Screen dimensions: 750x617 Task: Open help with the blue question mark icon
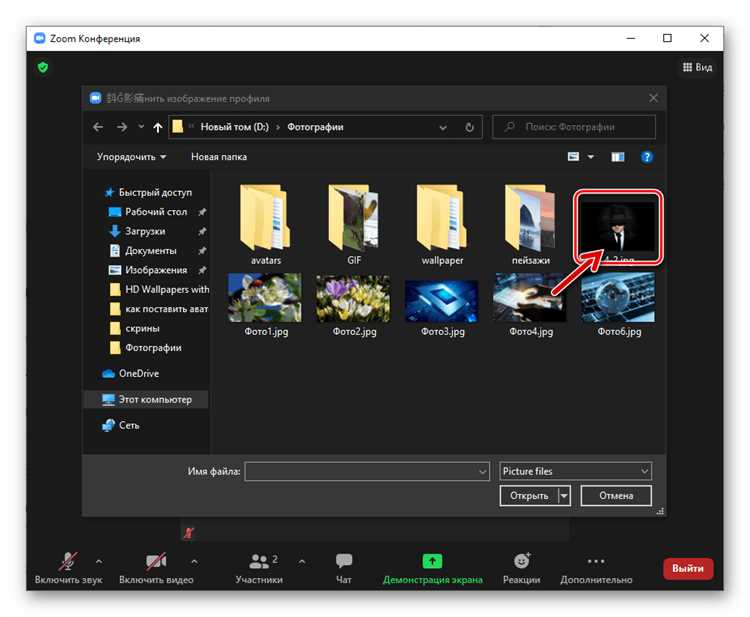coord(647,157)
